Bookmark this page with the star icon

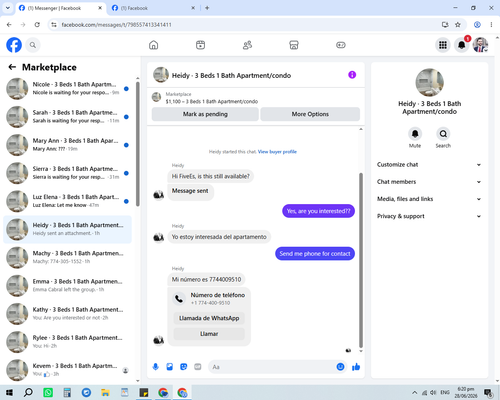pyautogui.click(x=458, y=25)
